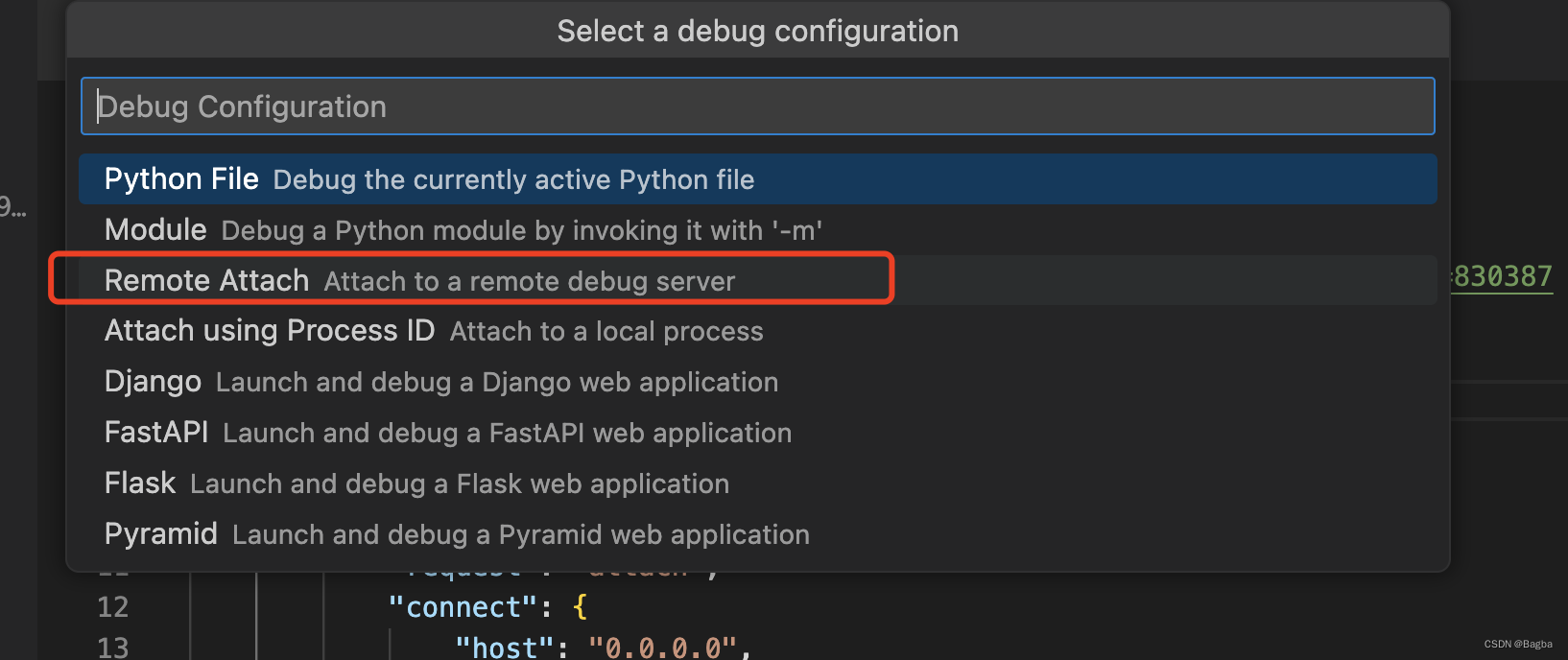Select Remote Attach configuration
1568x660 pixels.
[x=419, y=281]
